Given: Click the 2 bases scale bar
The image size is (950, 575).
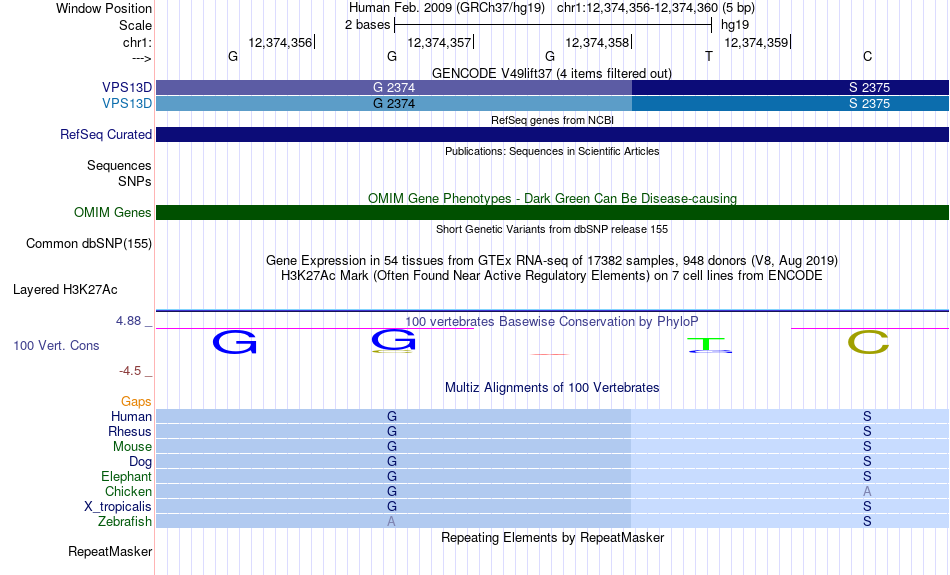Looking at the screenshot, I should 553,25.
